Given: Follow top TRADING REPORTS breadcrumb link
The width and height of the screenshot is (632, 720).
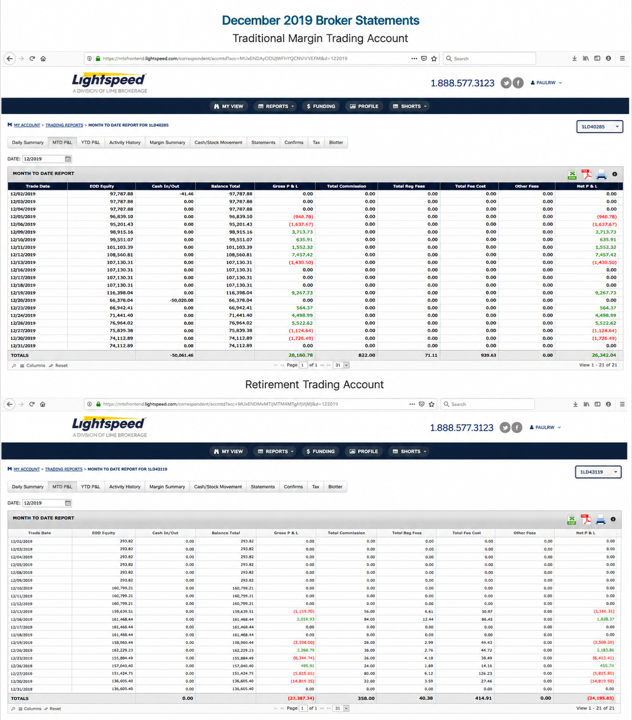Looking at the screenshot, I should [x=64, y=125].
